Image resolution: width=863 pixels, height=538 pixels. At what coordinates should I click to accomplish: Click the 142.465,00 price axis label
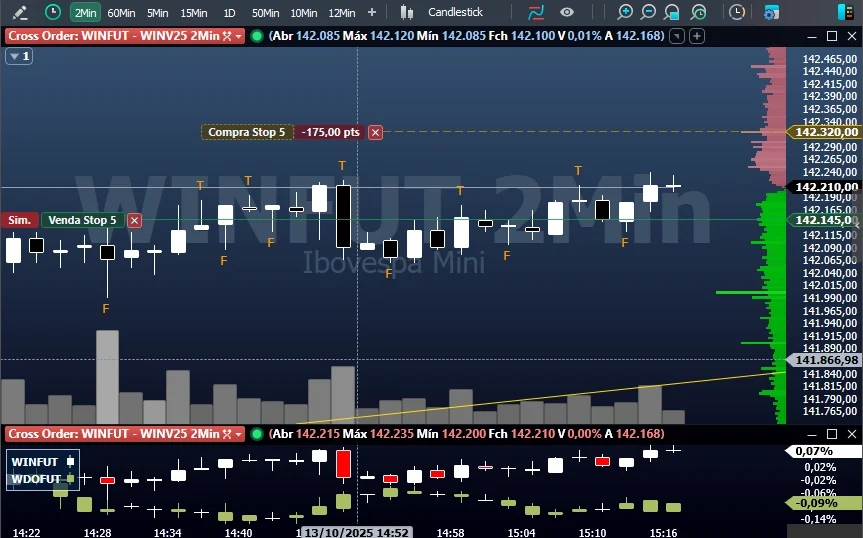point(829,59)
